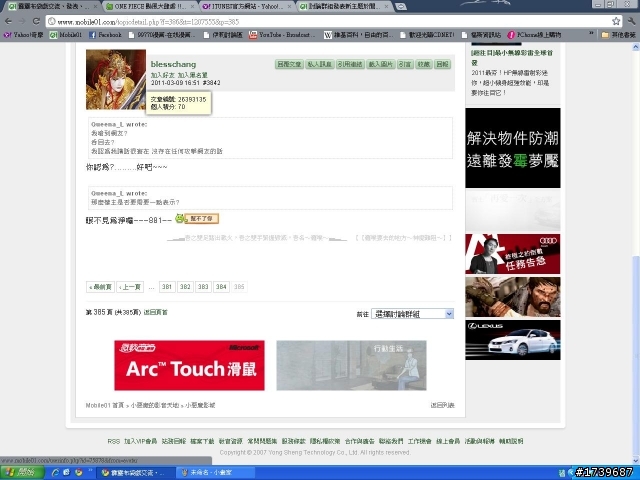Open the YouTube - Broadcast bookmark

coord(283,35)
